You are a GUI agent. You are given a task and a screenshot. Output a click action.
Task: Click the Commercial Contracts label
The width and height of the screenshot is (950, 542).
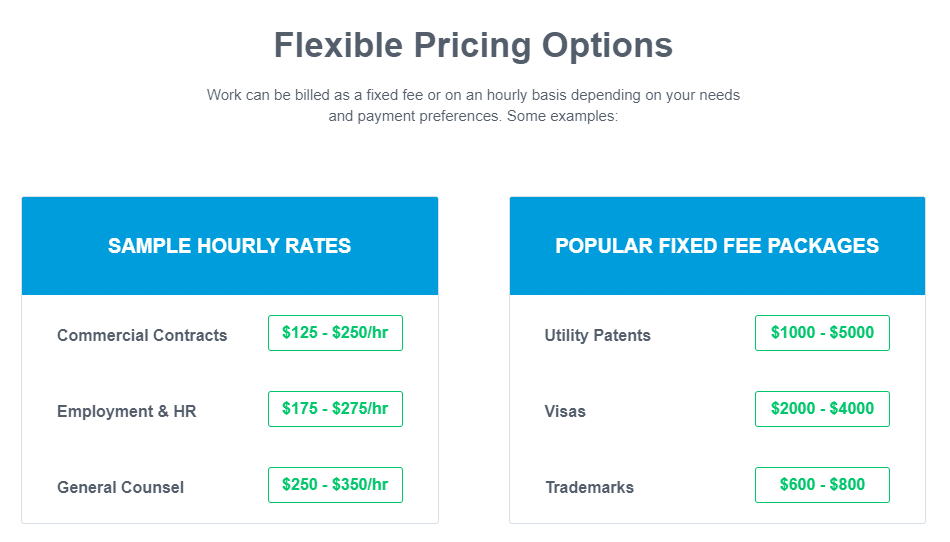pos(142,335)
